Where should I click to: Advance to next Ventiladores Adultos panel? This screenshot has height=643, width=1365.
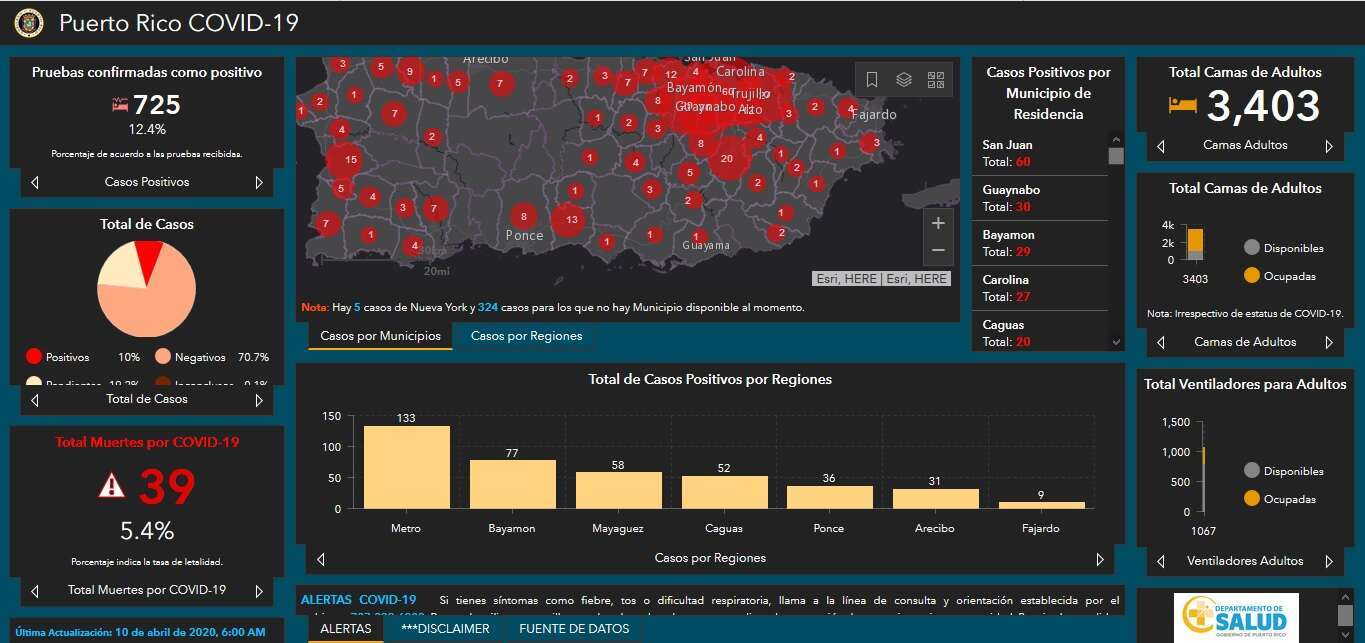[1329, 561]
